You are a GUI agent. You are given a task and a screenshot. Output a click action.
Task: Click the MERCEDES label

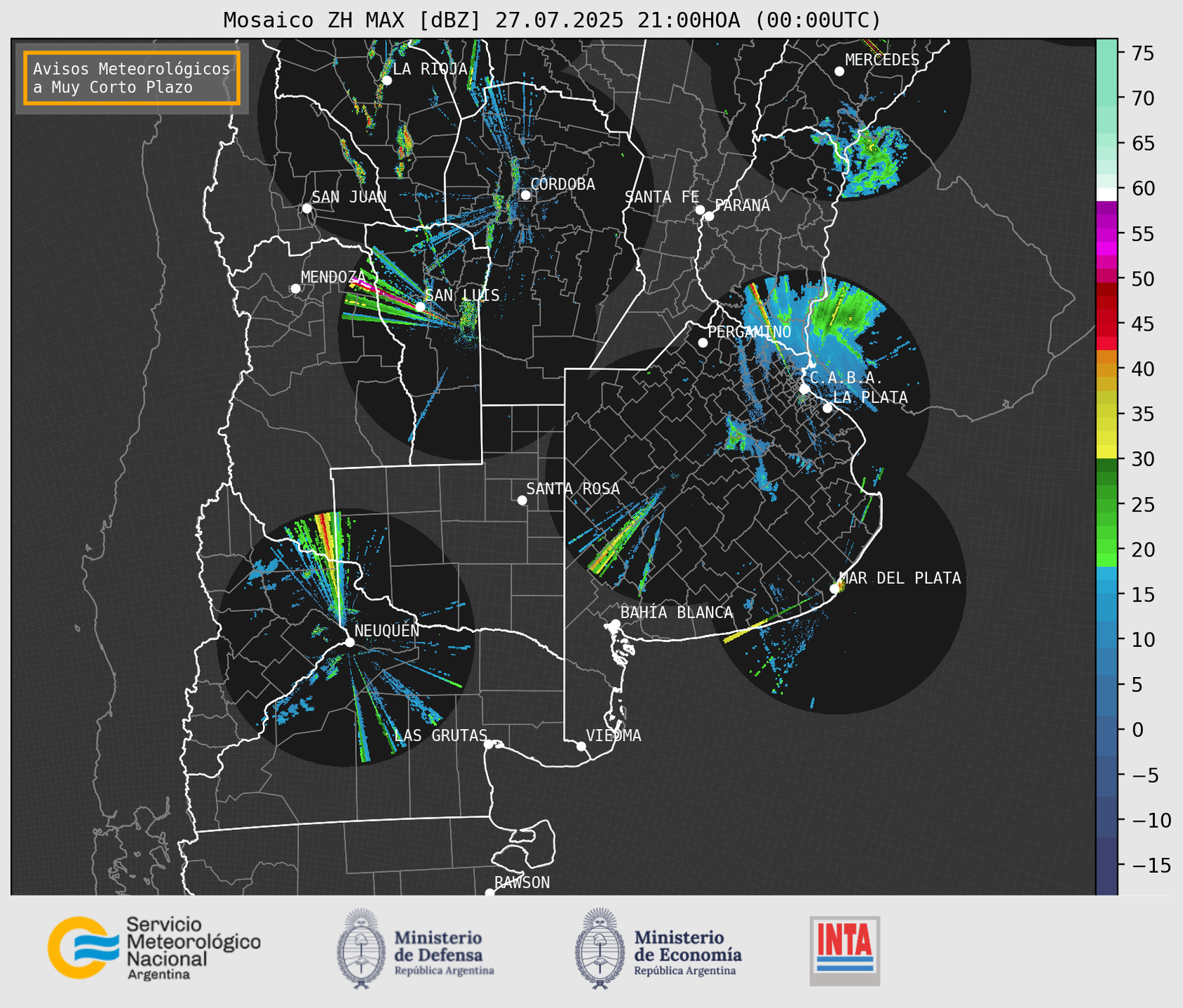coord(882,60)
